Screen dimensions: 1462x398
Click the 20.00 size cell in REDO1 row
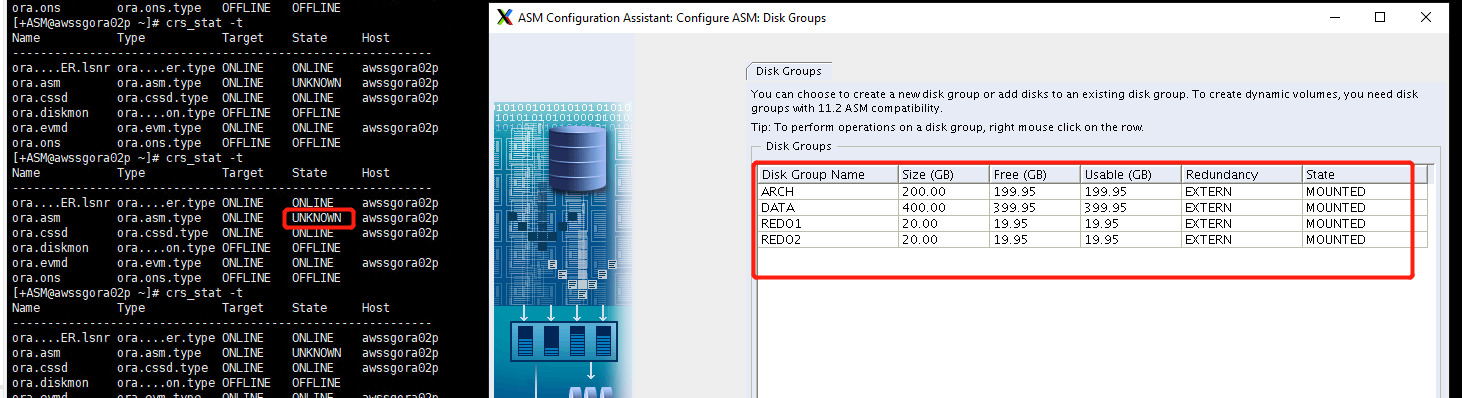click(943, 223)
